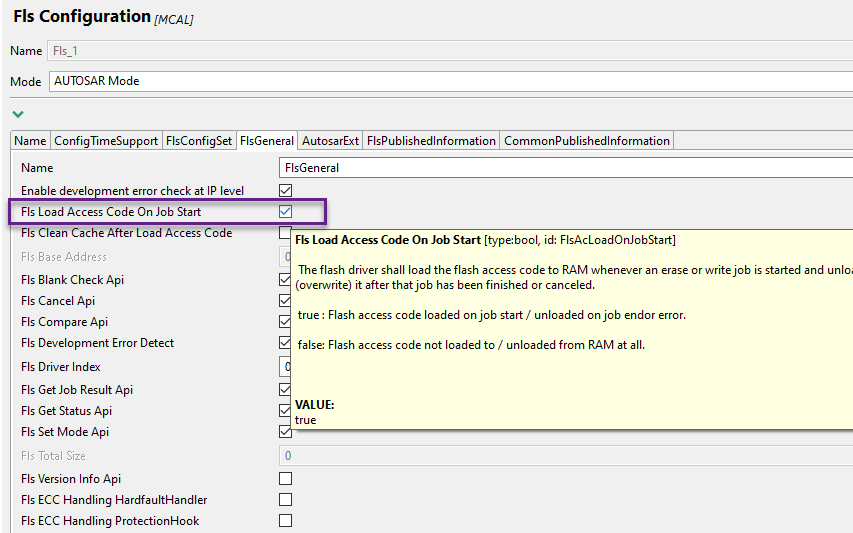Click the Fls Driver Index label

pos(60,367)
